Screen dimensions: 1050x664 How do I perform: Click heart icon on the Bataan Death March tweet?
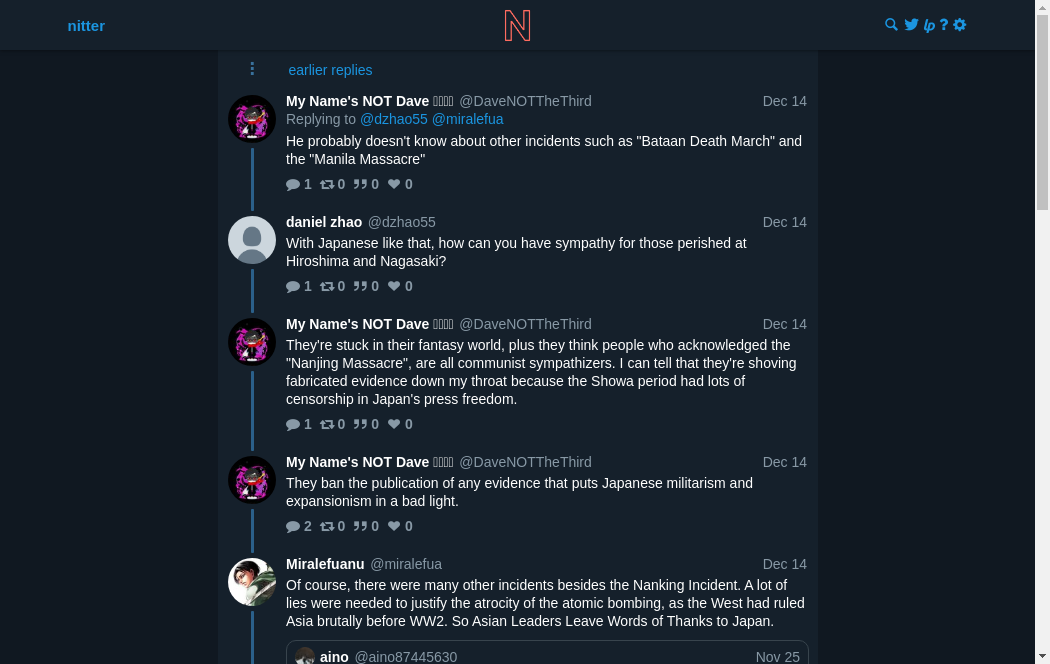coord(394,185)
